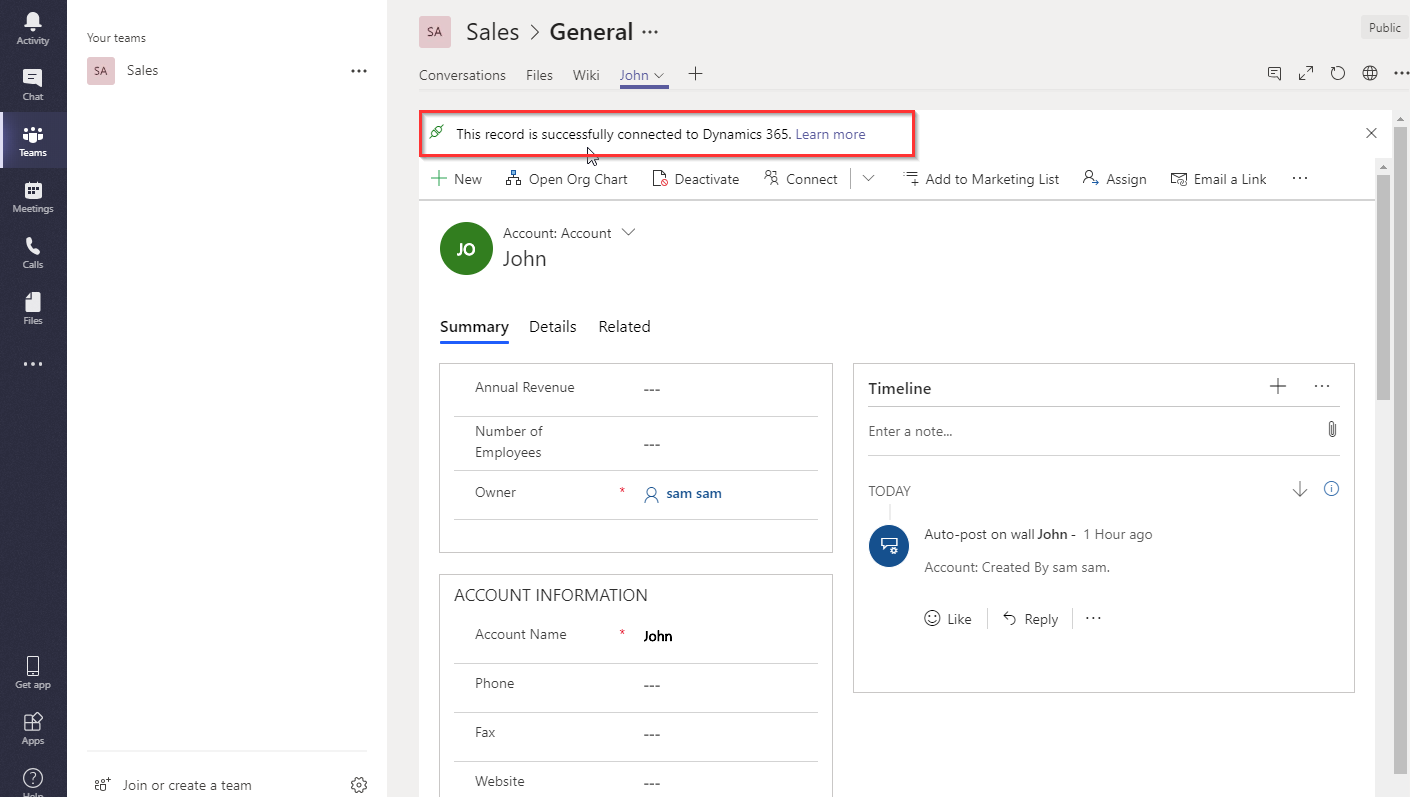Click Deactivate account button
This screenshot has width=1410, height=797.
pyautogui.click(x=696, y=179)
